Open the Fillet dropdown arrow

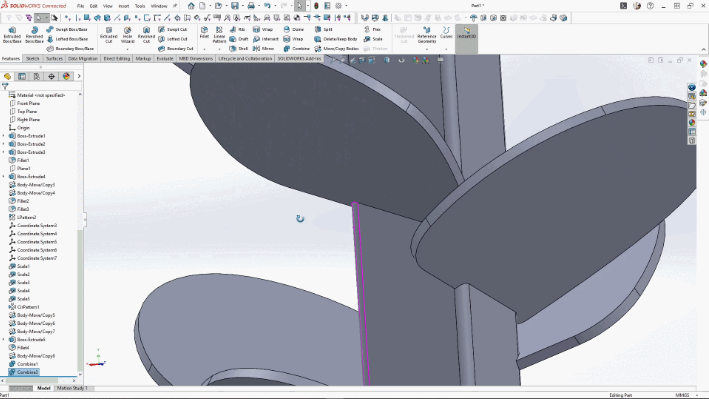(204, 49)
